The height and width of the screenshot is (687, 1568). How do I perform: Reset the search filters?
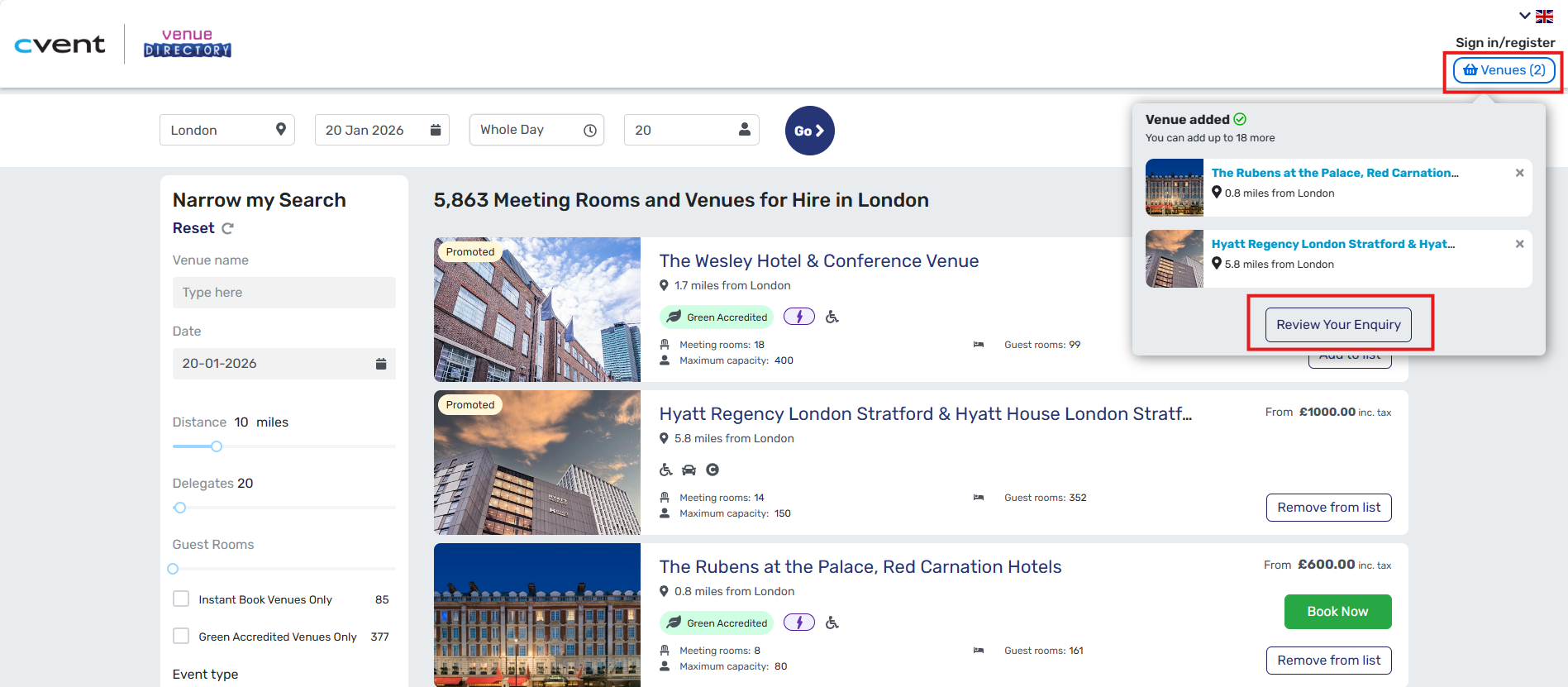tap(193, 228)
